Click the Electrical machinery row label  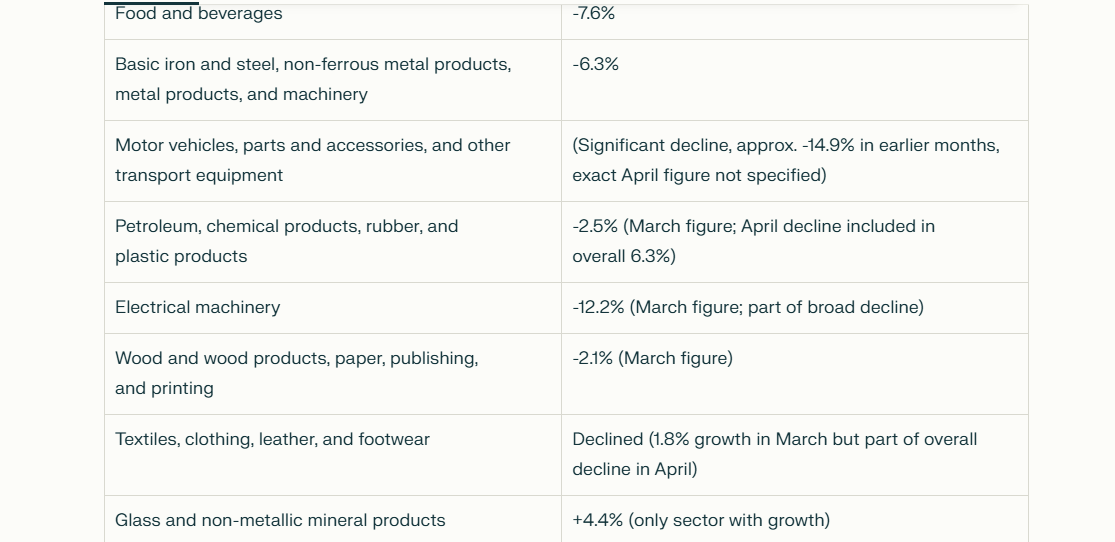198,308
